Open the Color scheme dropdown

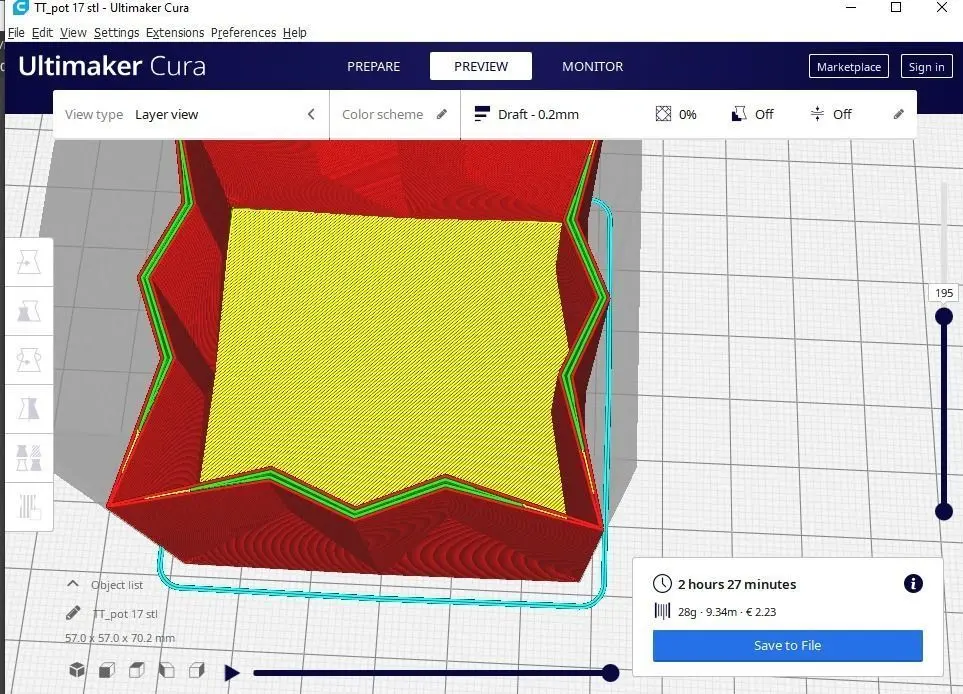pos(394,114)
